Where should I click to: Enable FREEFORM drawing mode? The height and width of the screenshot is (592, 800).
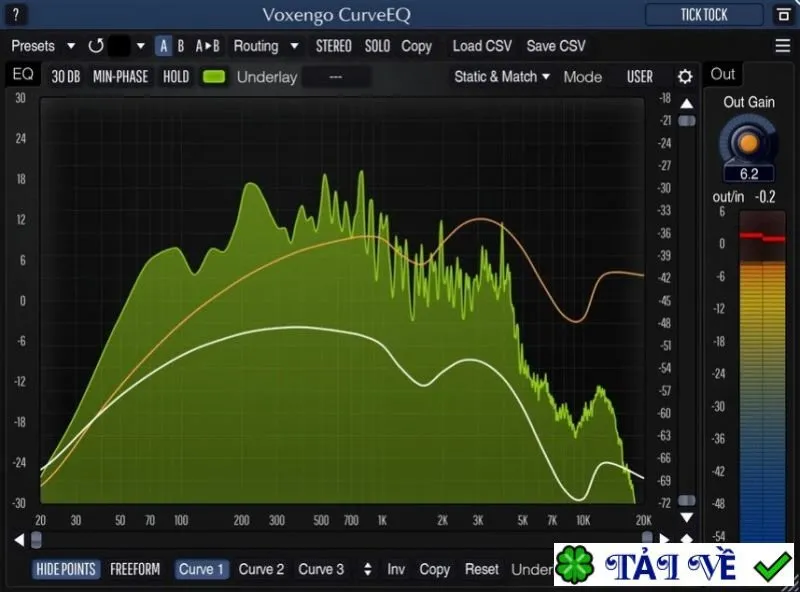click(x=135, y=570)
